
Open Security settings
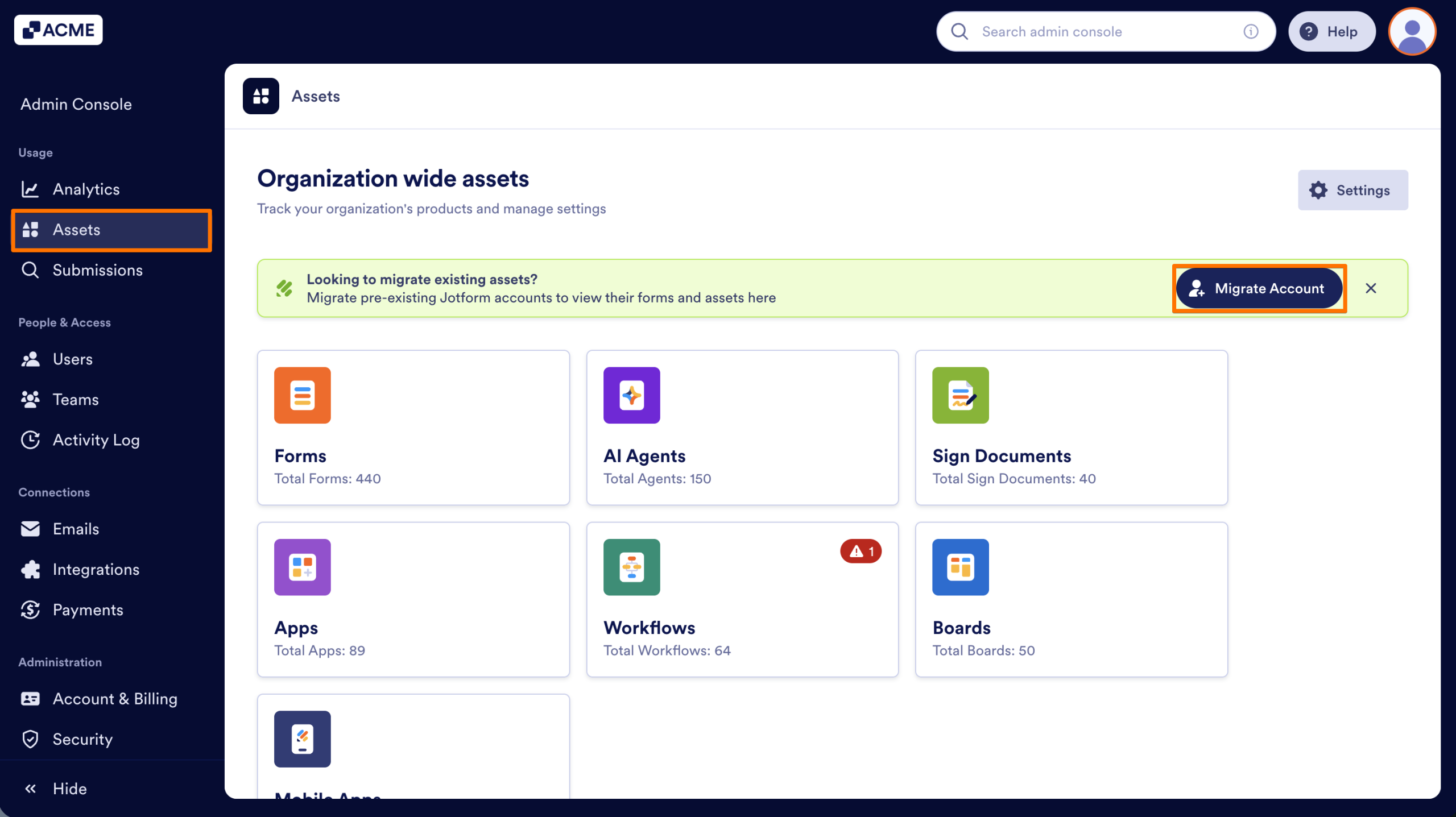pos(111,739)
